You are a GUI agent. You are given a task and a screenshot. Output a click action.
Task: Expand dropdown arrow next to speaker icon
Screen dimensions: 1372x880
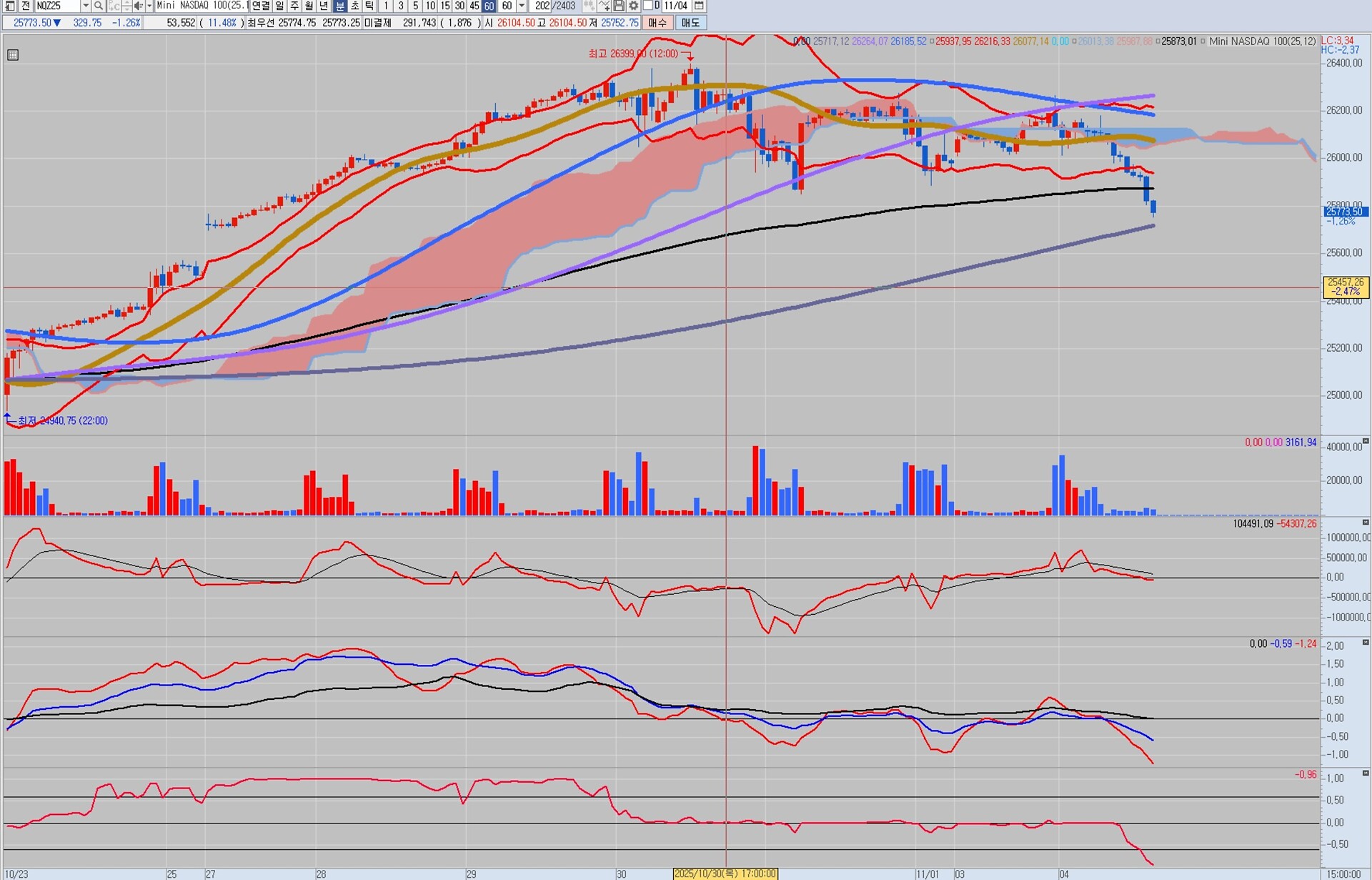click(148, 6)
